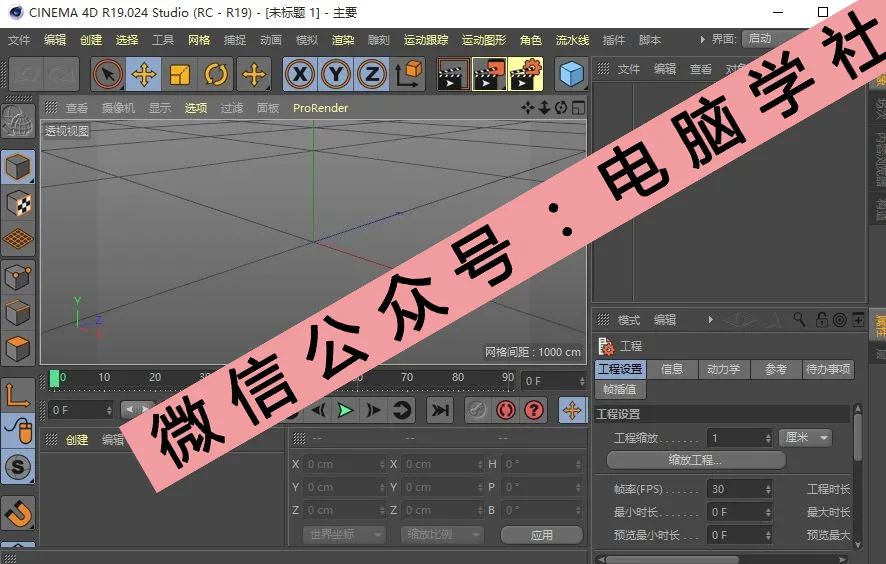Activate the Scale tool
Screen dimensions: 886x564
(x=180, y=74)
